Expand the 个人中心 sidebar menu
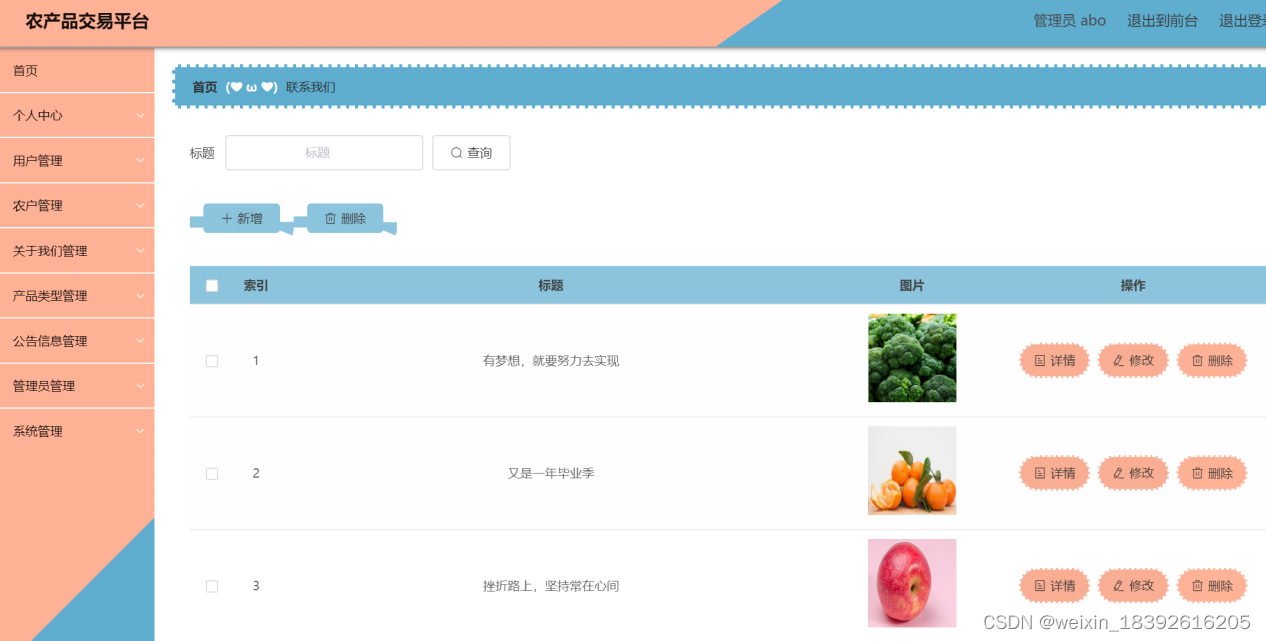1266x641 pixels. point(77,115)
